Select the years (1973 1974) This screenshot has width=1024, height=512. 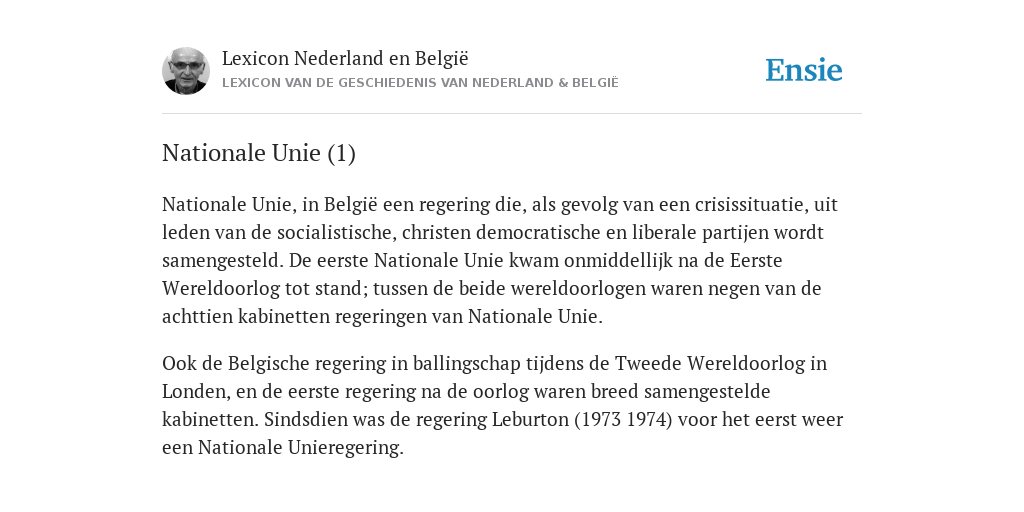623,419
